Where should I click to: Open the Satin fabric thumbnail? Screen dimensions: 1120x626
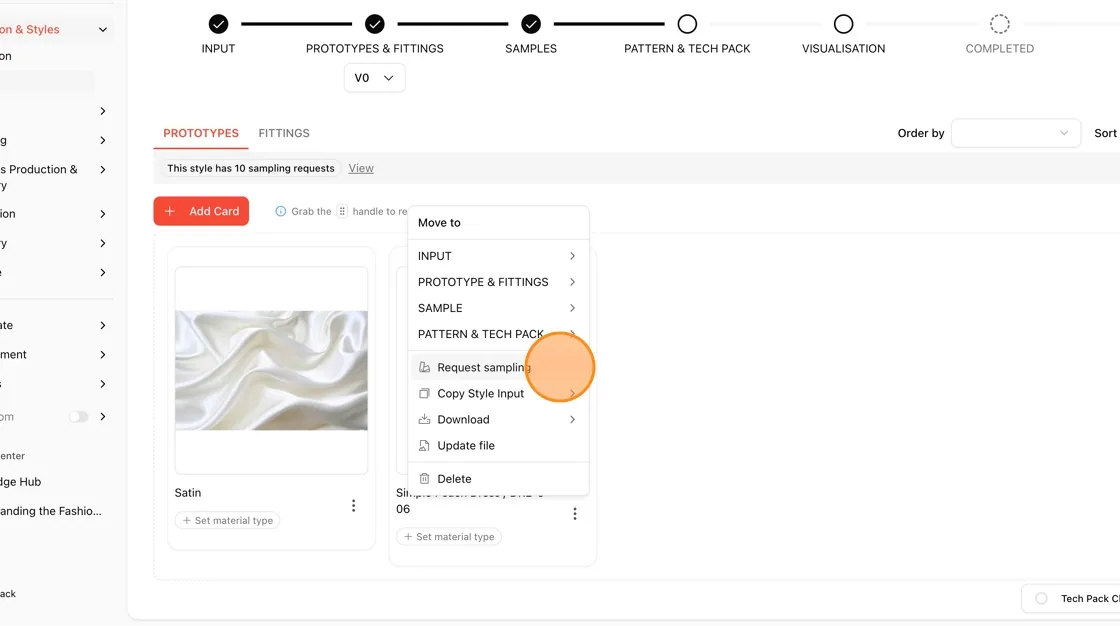[x=271, y=370]
